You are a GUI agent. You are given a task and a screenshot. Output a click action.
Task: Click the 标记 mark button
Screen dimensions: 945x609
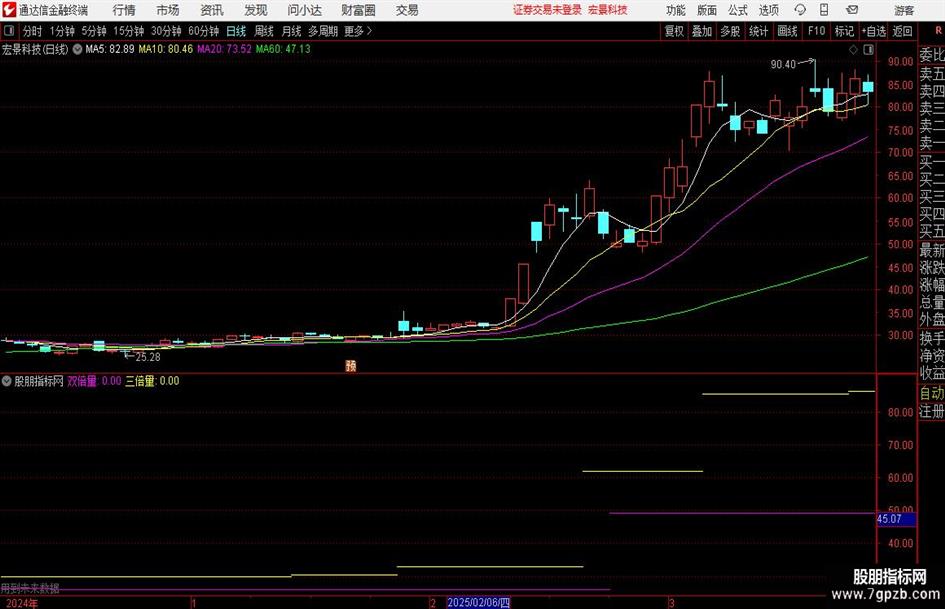(x=844, y=31)
